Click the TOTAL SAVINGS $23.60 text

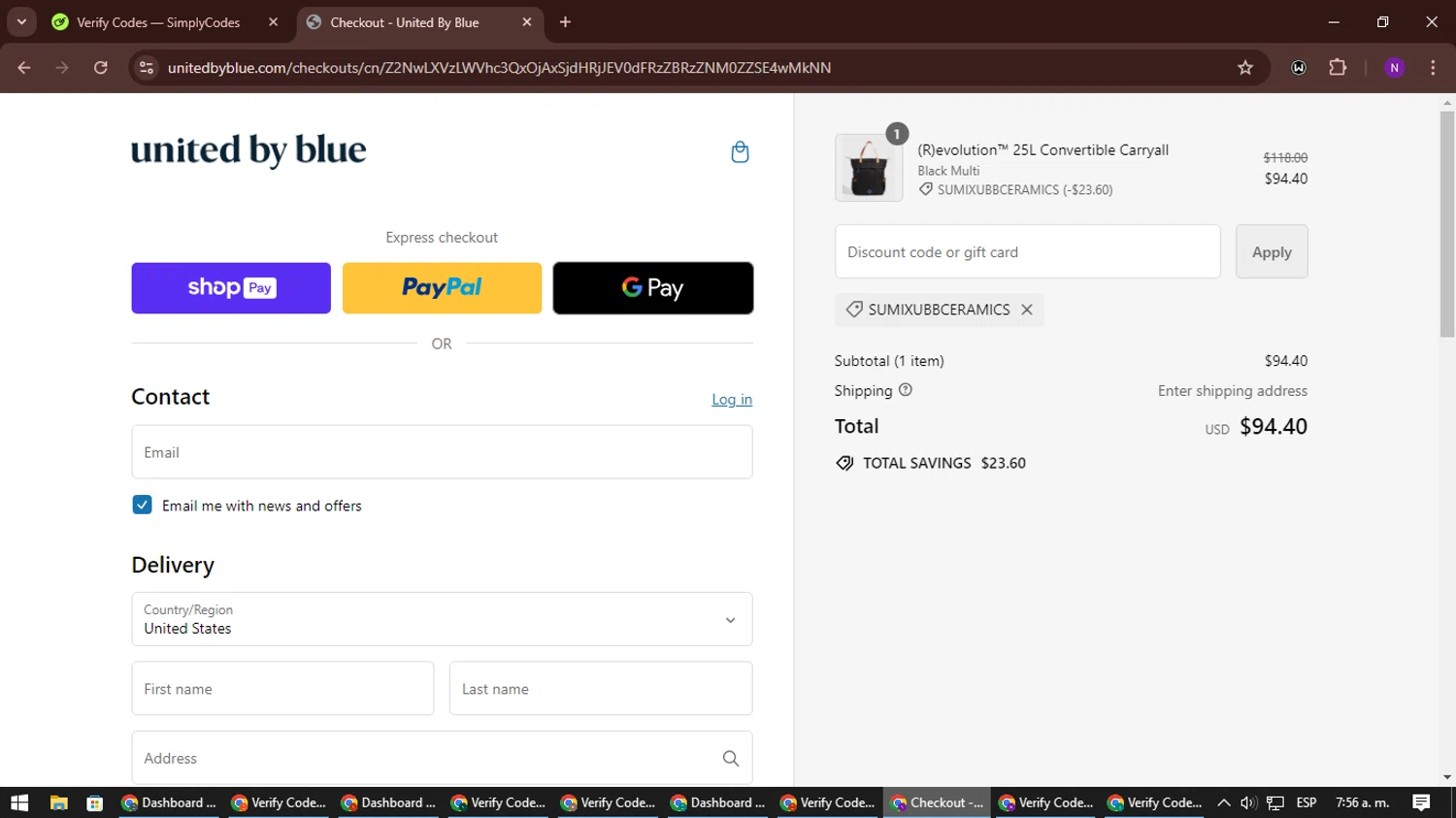tap(944, 463)
